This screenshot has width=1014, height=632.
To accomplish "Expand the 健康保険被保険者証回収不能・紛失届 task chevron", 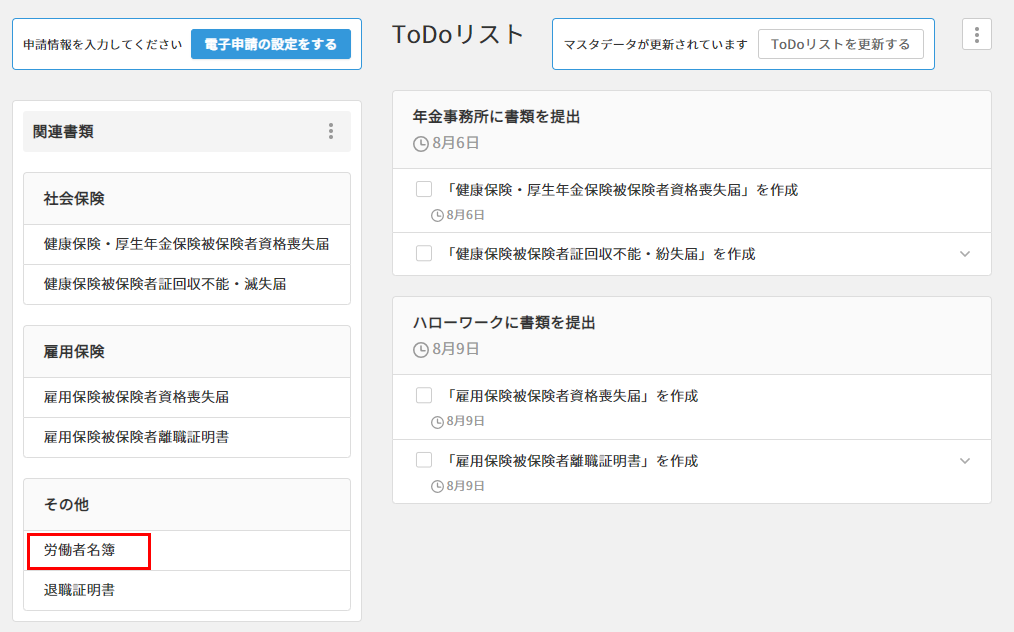I will (965, 254).
